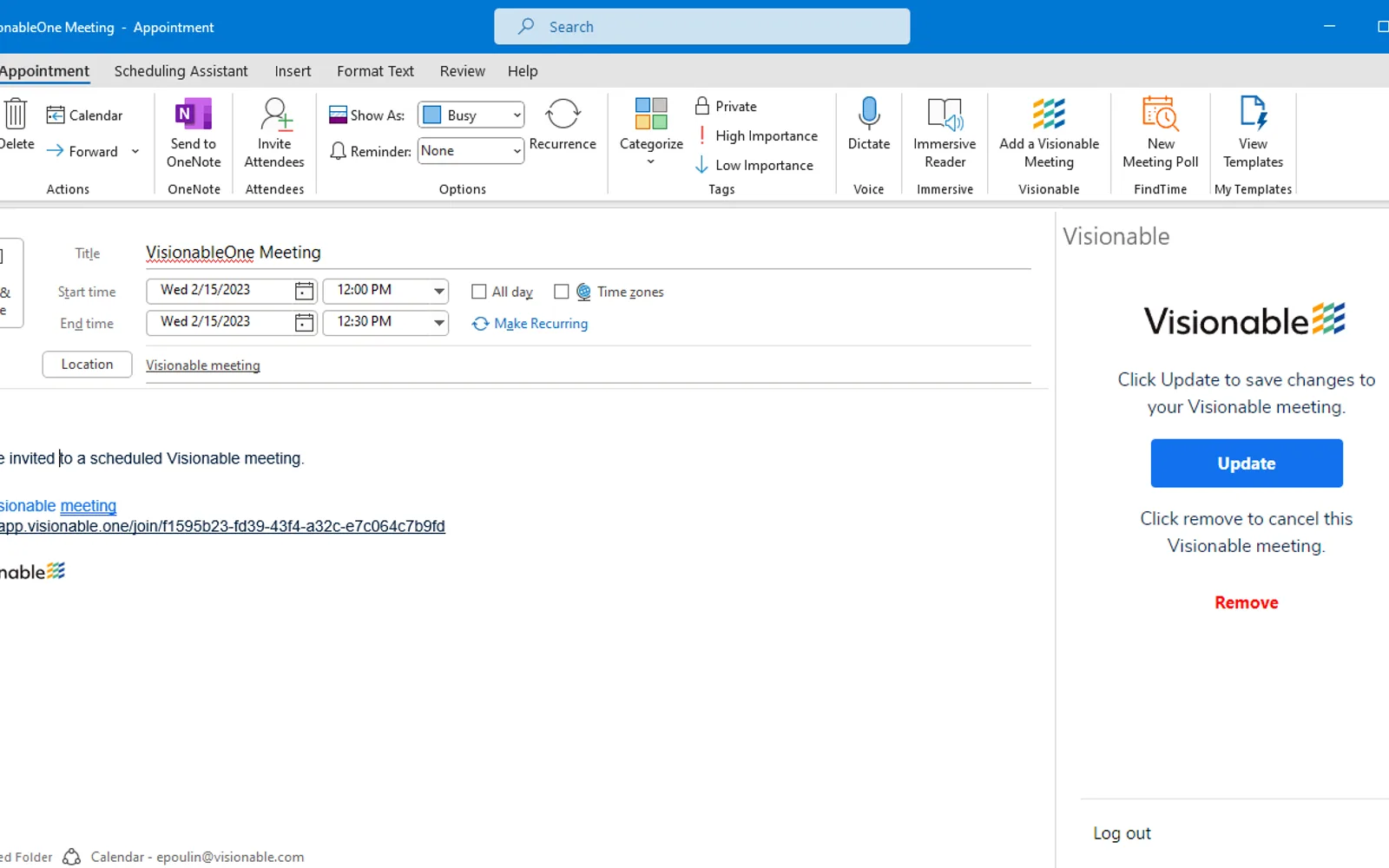
Task: Set High Importance tag
Action: (757, 135)
